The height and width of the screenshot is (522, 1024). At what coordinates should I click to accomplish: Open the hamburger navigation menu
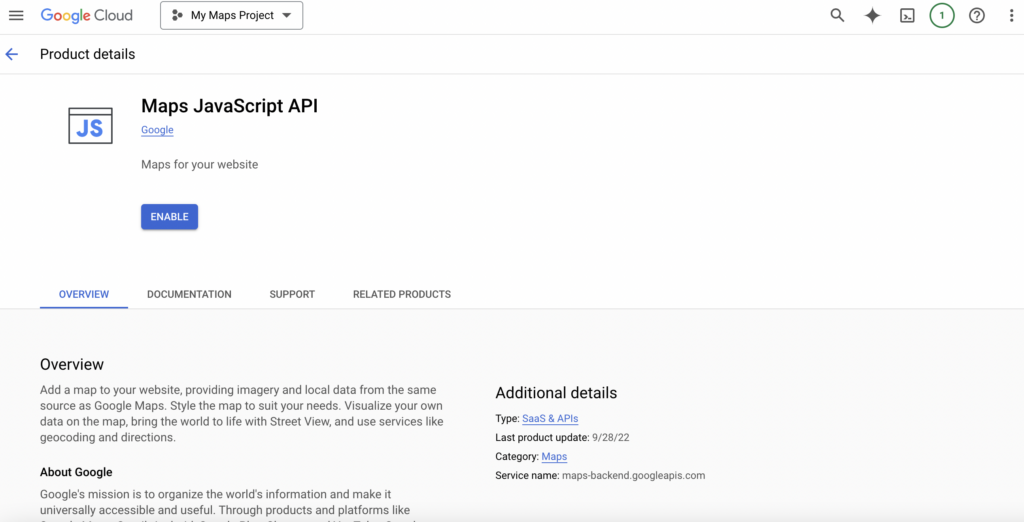[16, 16]
